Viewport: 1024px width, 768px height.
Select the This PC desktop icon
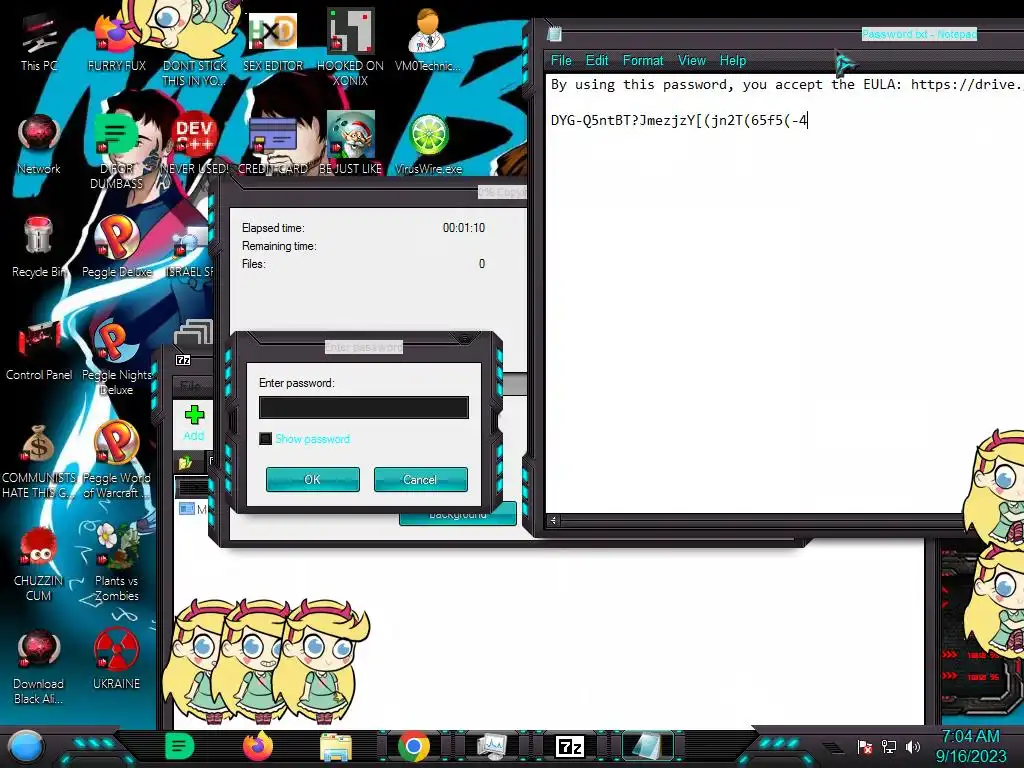coord(39,42)
